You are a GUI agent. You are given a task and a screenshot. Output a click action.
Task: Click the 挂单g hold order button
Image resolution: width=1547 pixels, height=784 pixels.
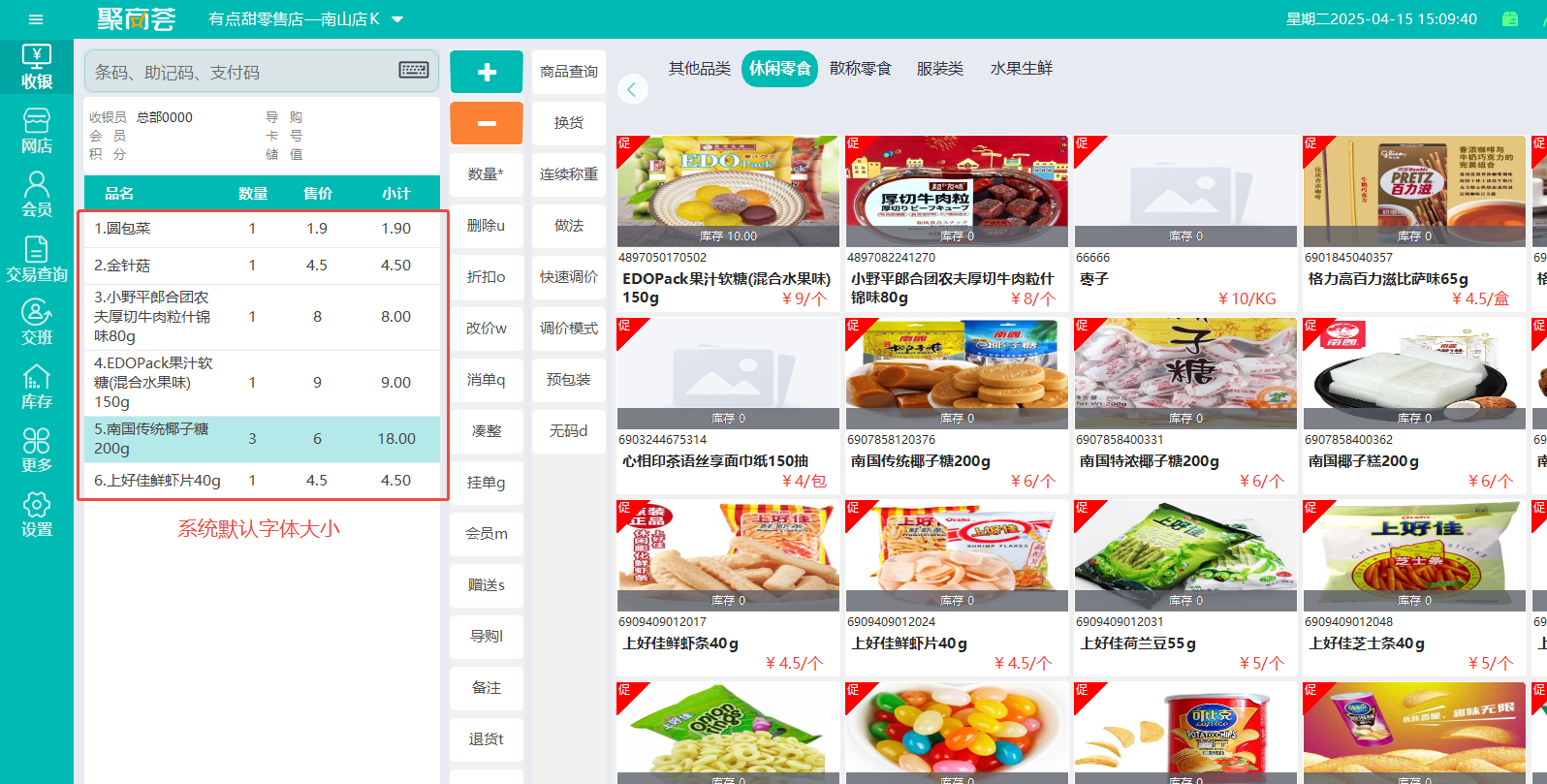(487, 483)
